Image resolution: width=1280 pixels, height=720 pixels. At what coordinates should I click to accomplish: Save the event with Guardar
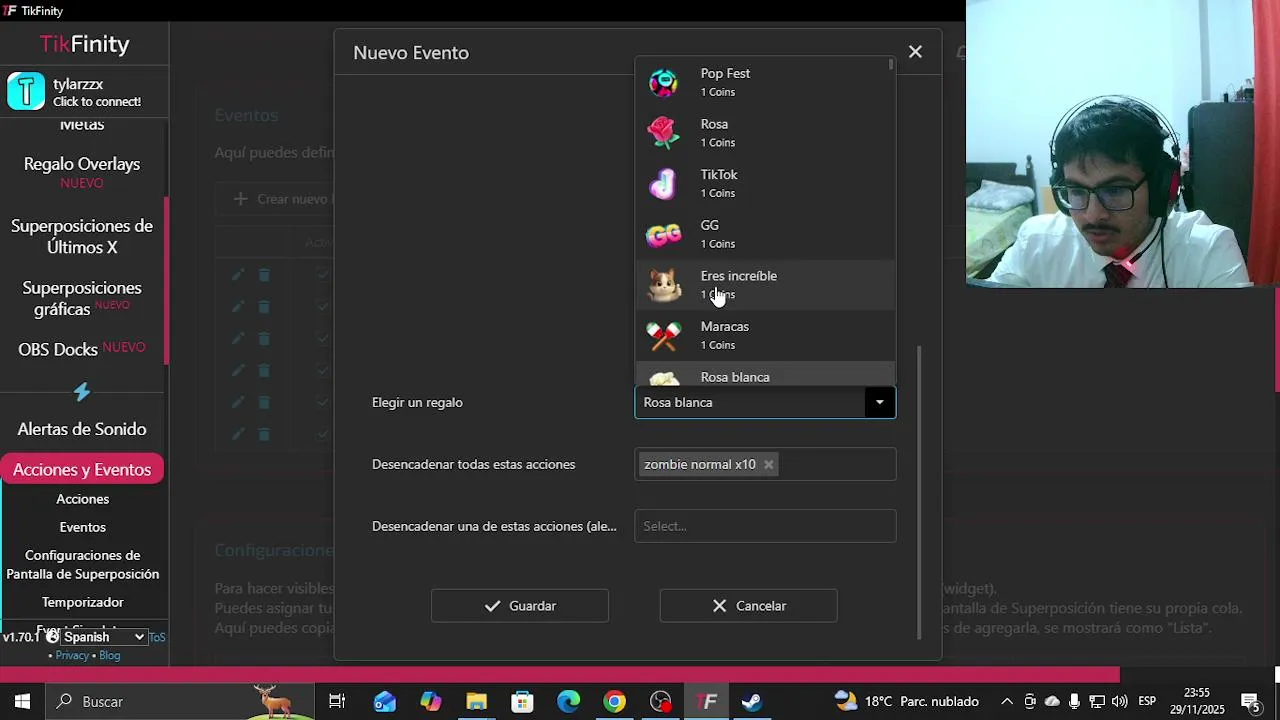tap(519, 606)
